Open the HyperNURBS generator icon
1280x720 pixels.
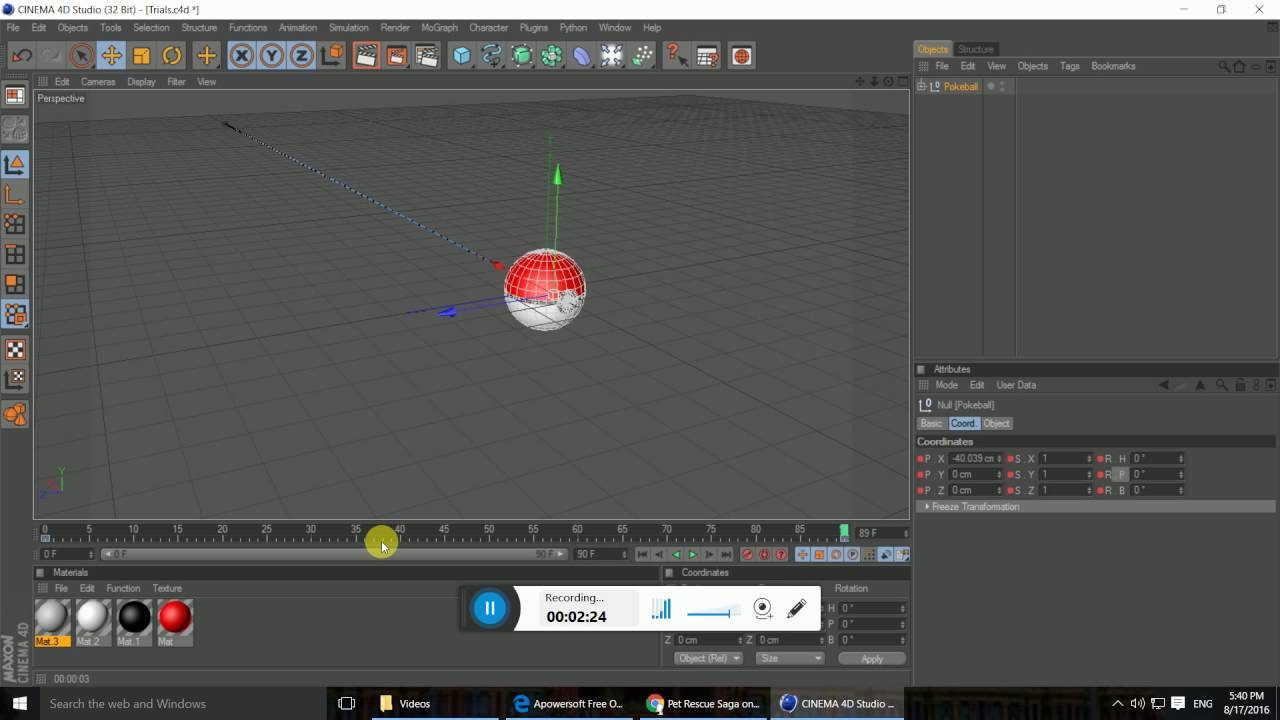tap(521, 56)
